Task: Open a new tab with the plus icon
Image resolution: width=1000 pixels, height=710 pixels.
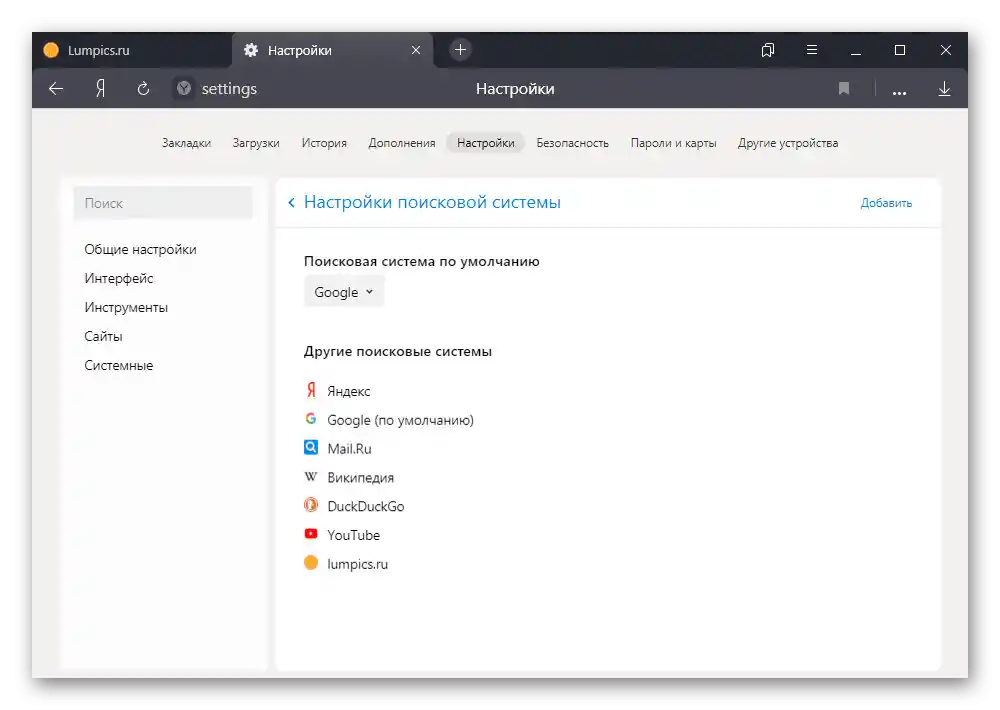Action: 460,50
